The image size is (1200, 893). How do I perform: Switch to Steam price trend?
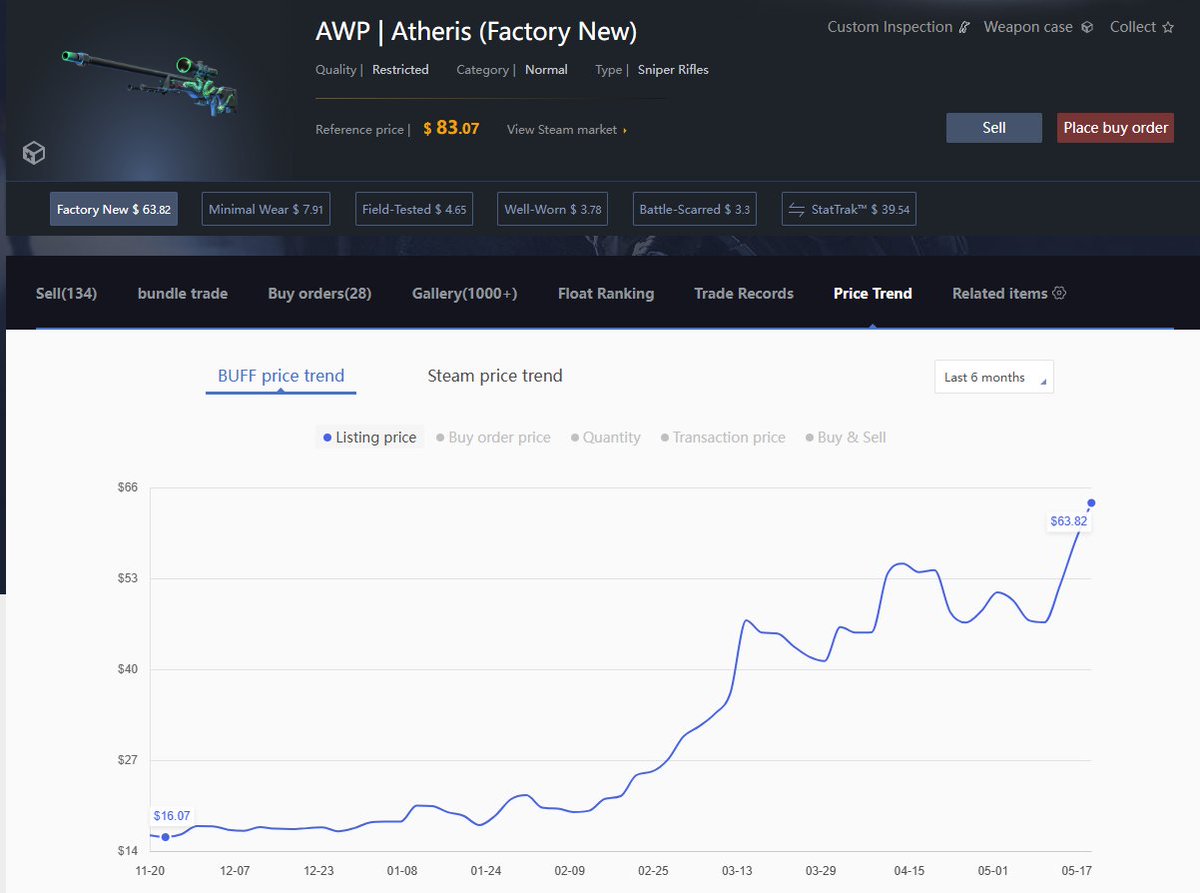click(495, 376)
